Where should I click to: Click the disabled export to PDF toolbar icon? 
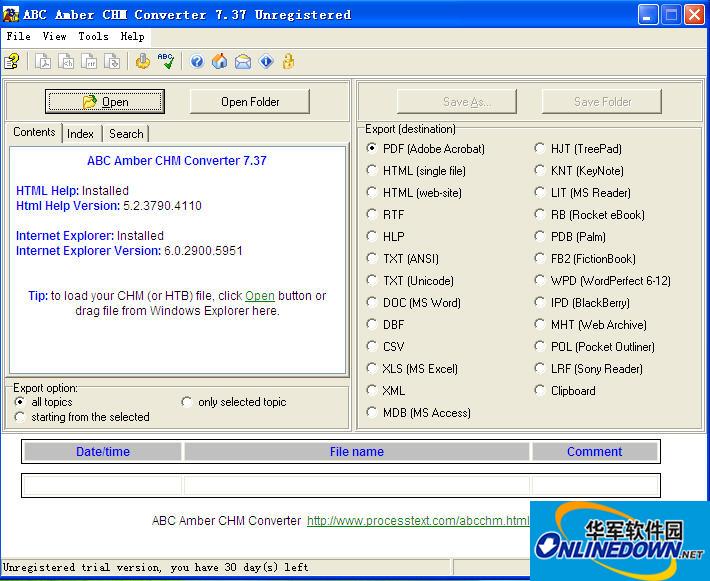coord(43,61)
